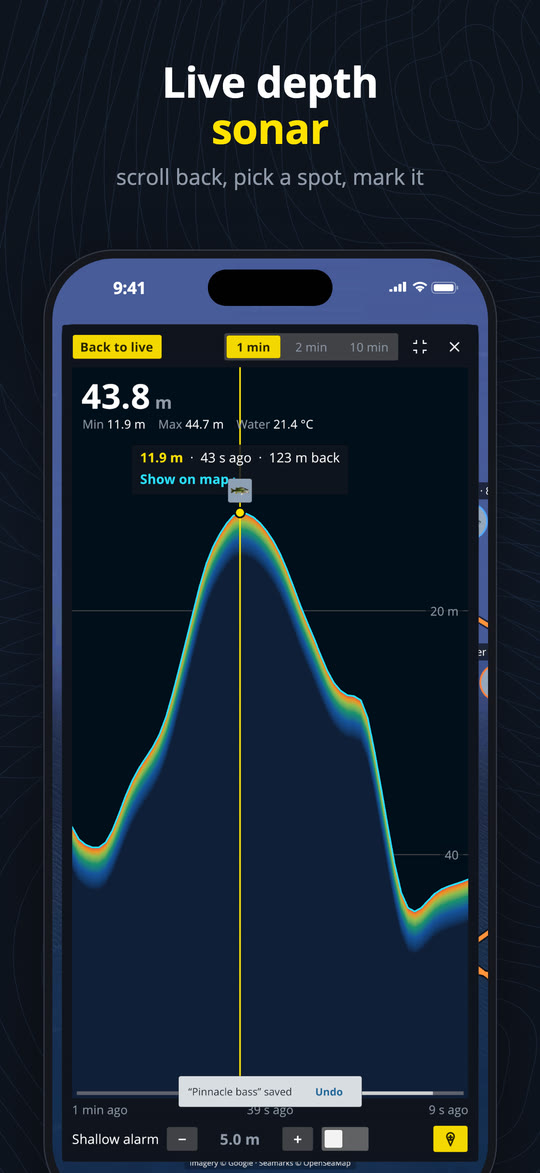Close the sonar panel with the X icon
540x1173 pixels.
pyautogui.click(x=454, y=347)
